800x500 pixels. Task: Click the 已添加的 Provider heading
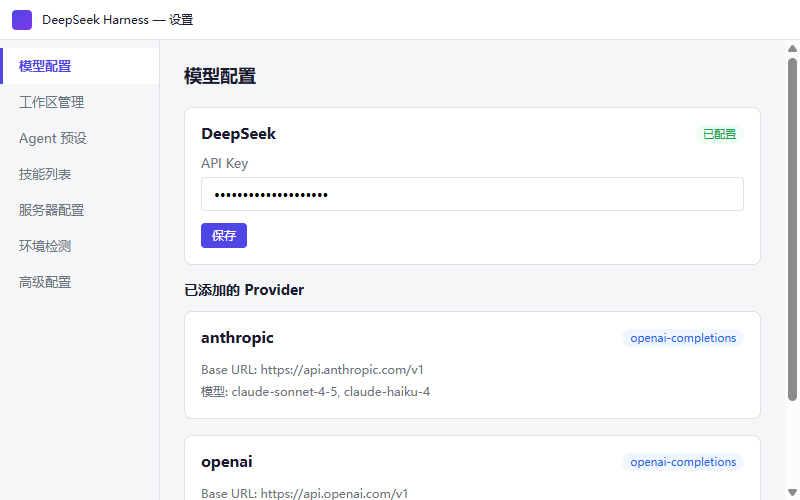[x=244, y=290]
